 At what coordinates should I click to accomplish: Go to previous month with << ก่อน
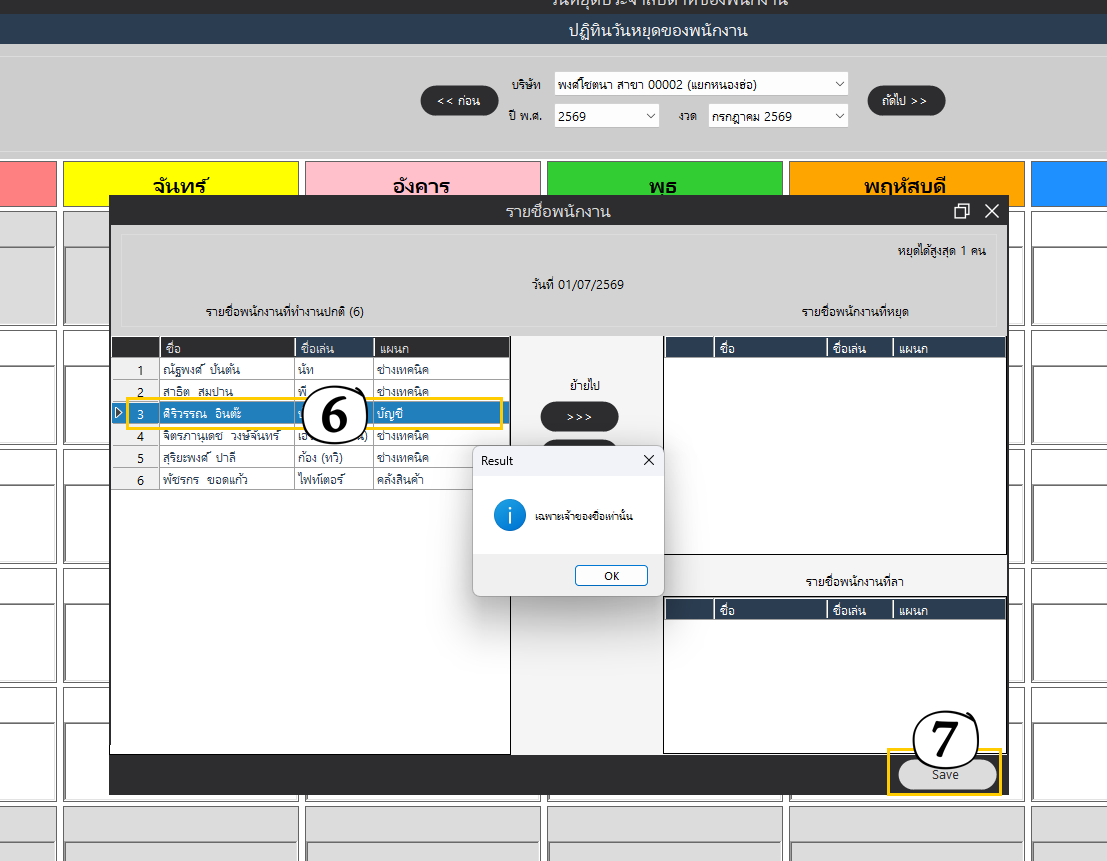pos(459,100)
